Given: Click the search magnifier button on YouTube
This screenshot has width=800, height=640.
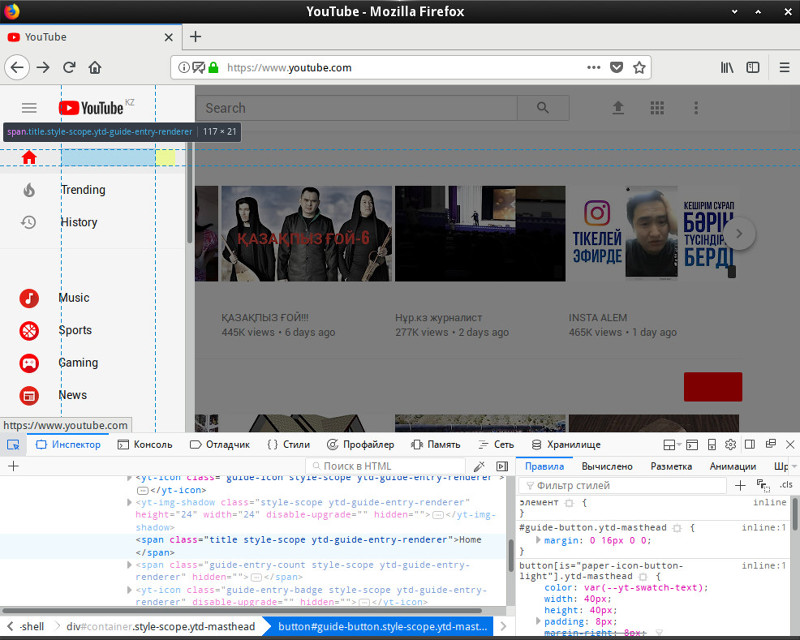Looking at the screenshot, I should [543, 108].
